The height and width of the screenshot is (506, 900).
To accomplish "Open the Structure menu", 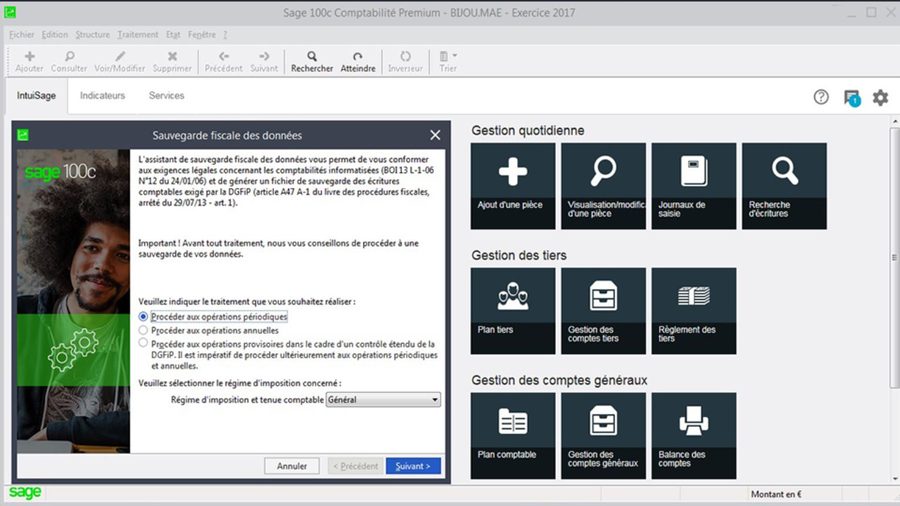I will coord(92,34).
